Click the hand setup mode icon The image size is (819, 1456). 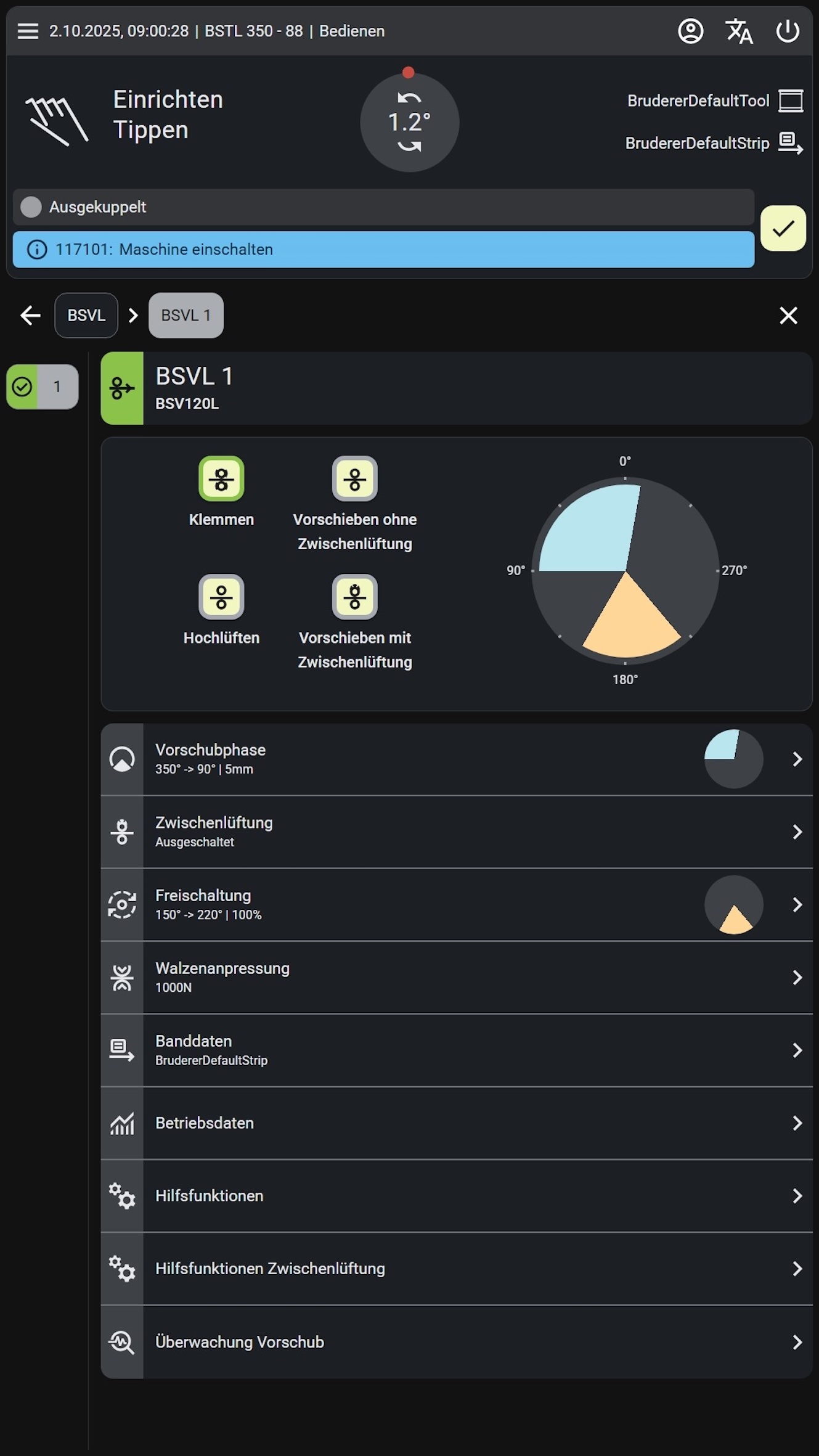click(57, 120)
